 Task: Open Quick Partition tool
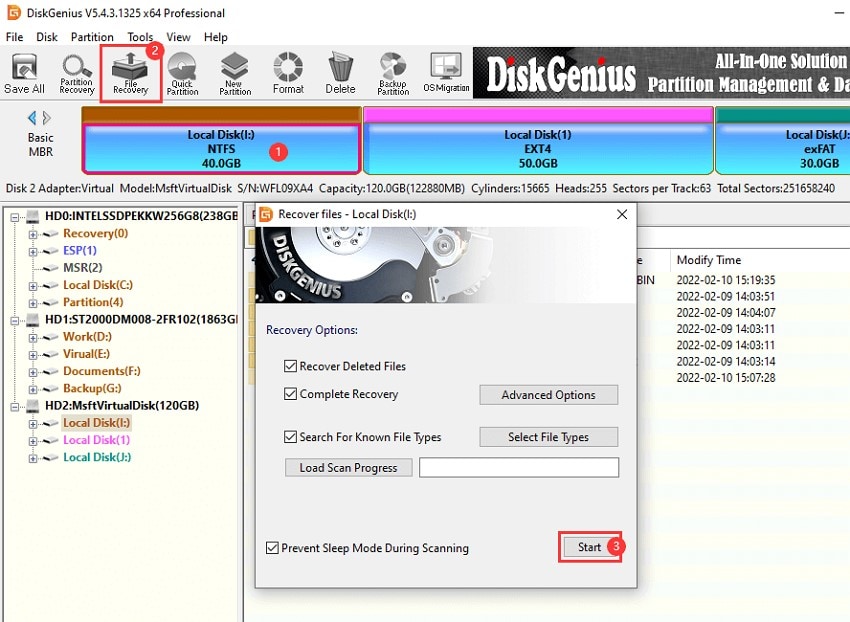(x=182, y=74)
